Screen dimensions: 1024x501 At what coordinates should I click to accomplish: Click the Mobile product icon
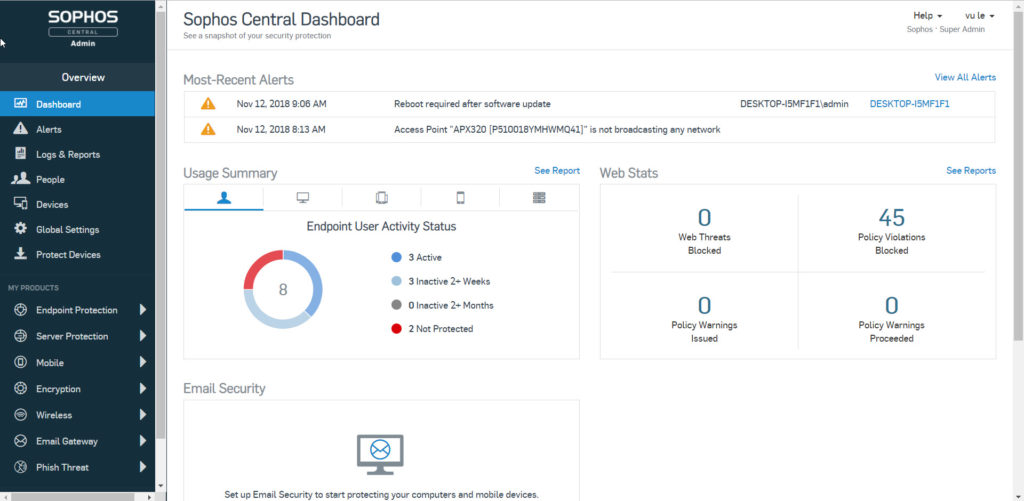[x=20, y=362]
